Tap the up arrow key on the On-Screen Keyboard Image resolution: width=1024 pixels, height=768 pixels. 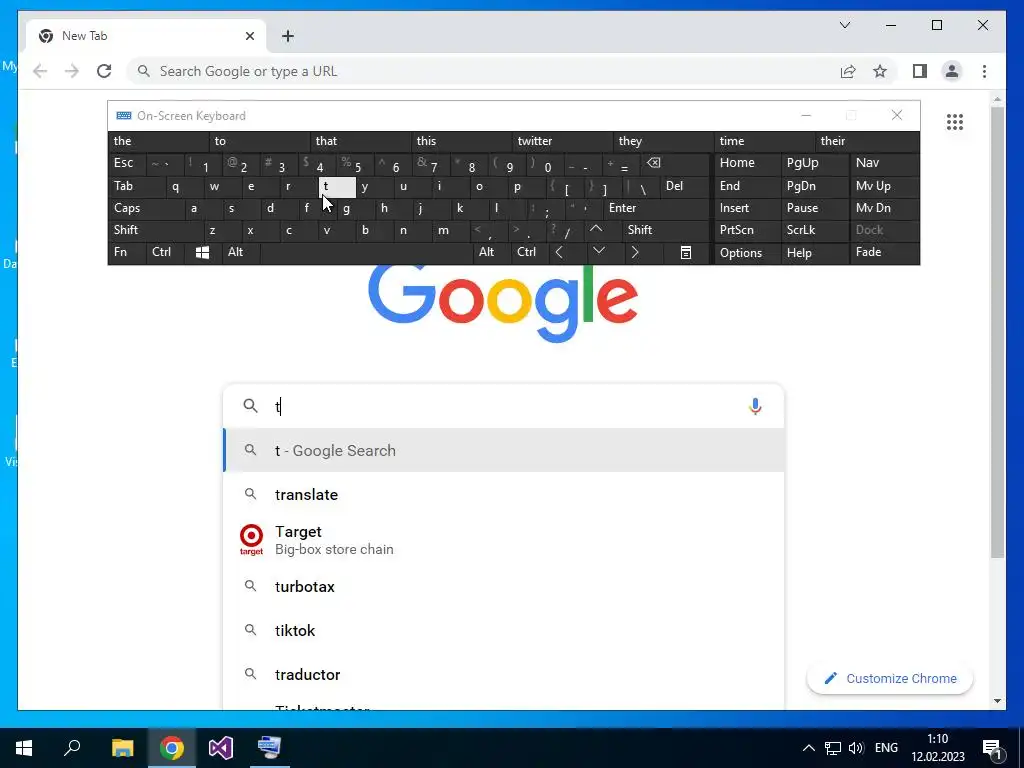pyautogui.click(x=596, y=229)
